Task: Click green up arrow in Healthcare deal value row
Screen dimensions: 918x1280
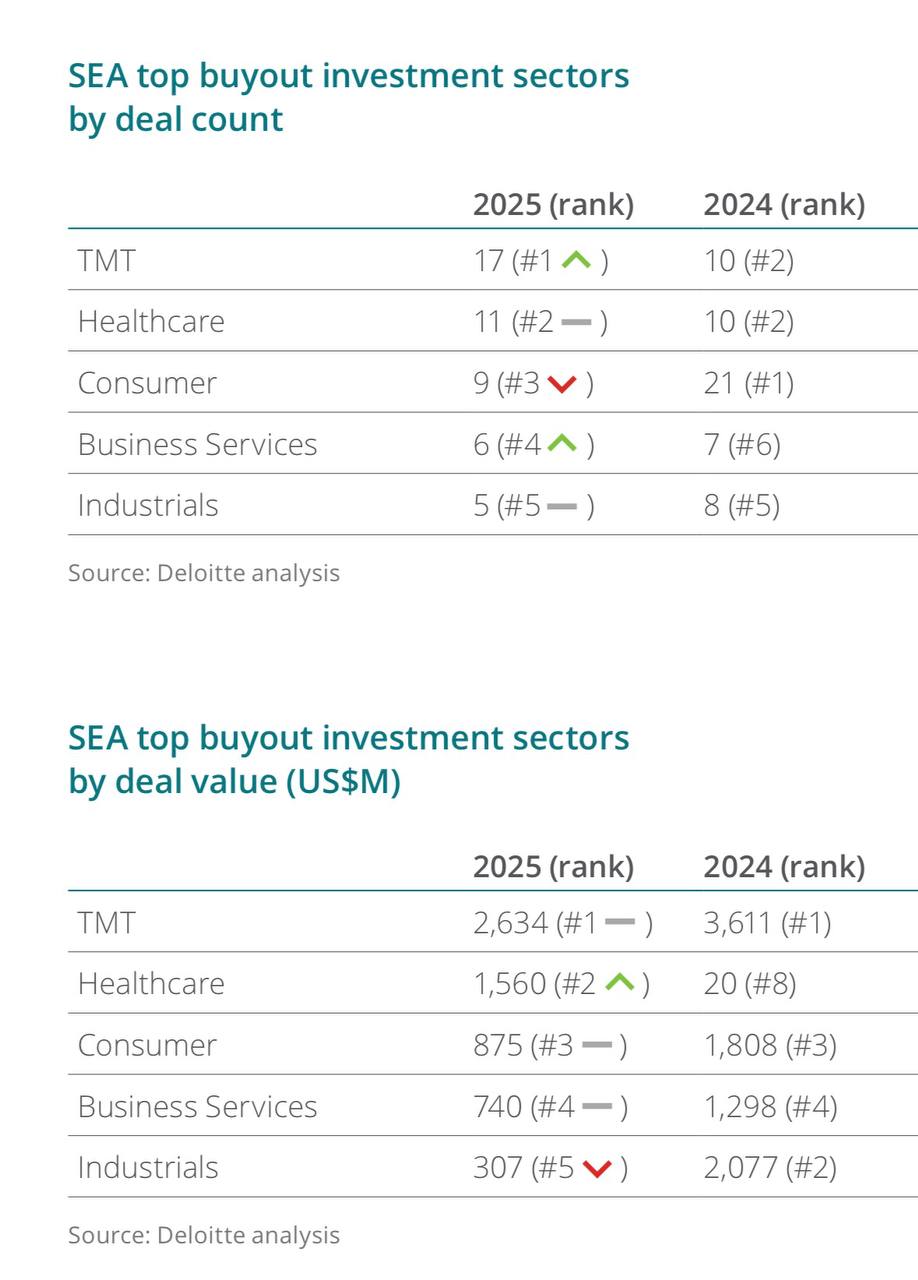Action: (x=620, y=984)
